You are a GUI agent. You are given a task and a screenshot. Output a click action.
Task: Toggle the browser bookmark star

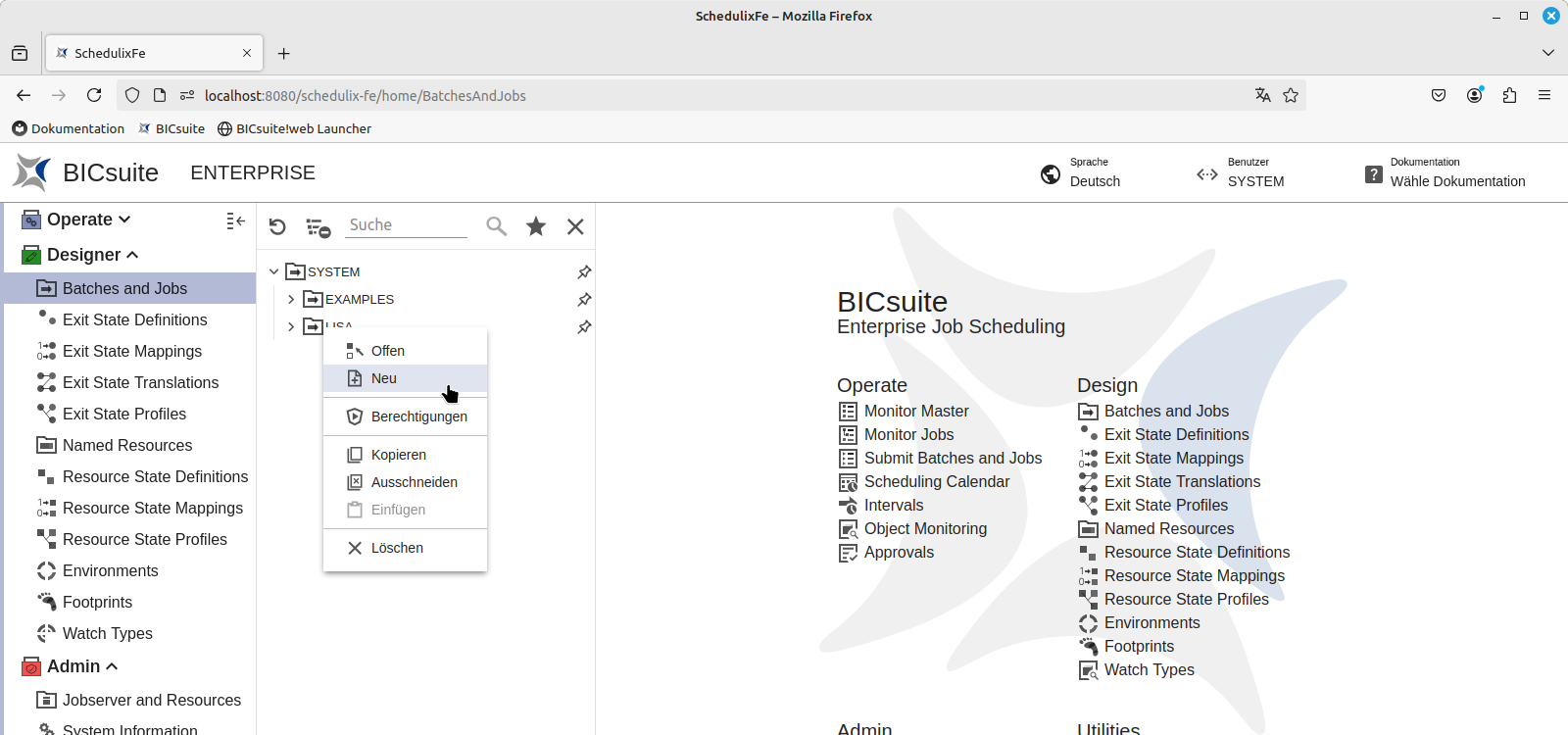point(1291,95)
